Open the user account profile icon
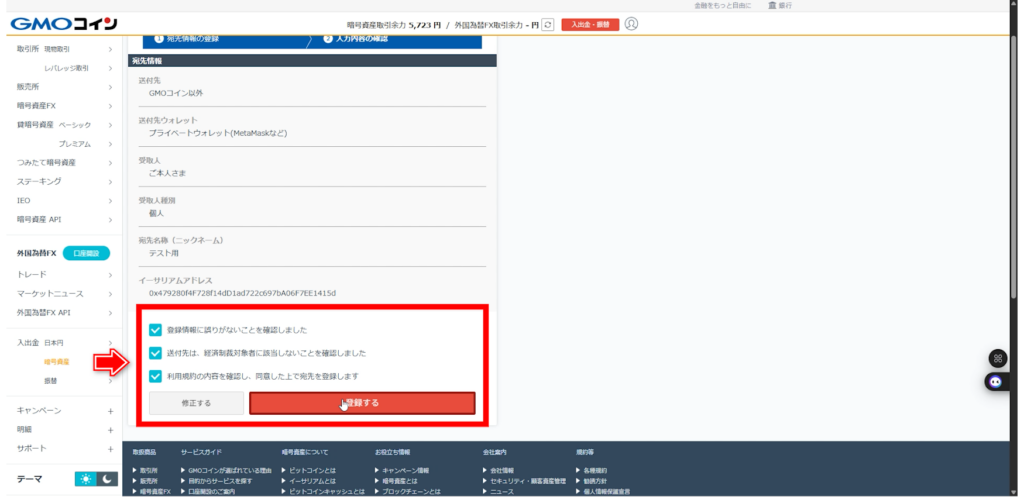 (631, 24)
